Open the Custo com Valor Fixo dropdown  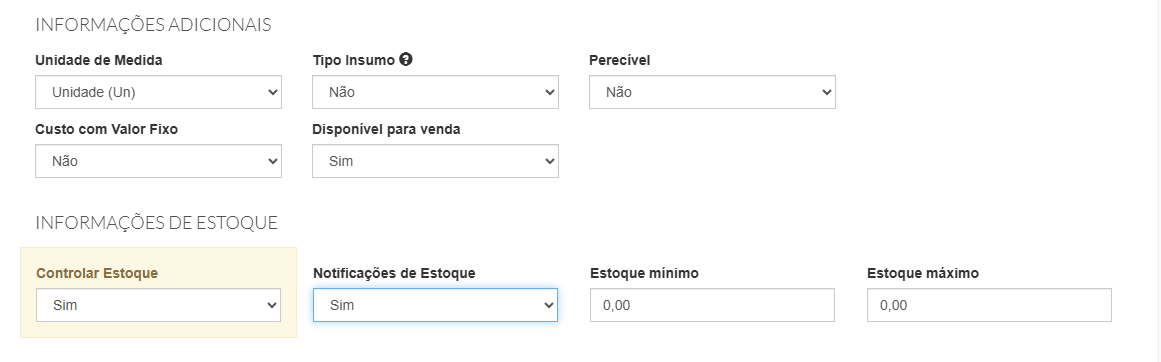click(158, 161)
